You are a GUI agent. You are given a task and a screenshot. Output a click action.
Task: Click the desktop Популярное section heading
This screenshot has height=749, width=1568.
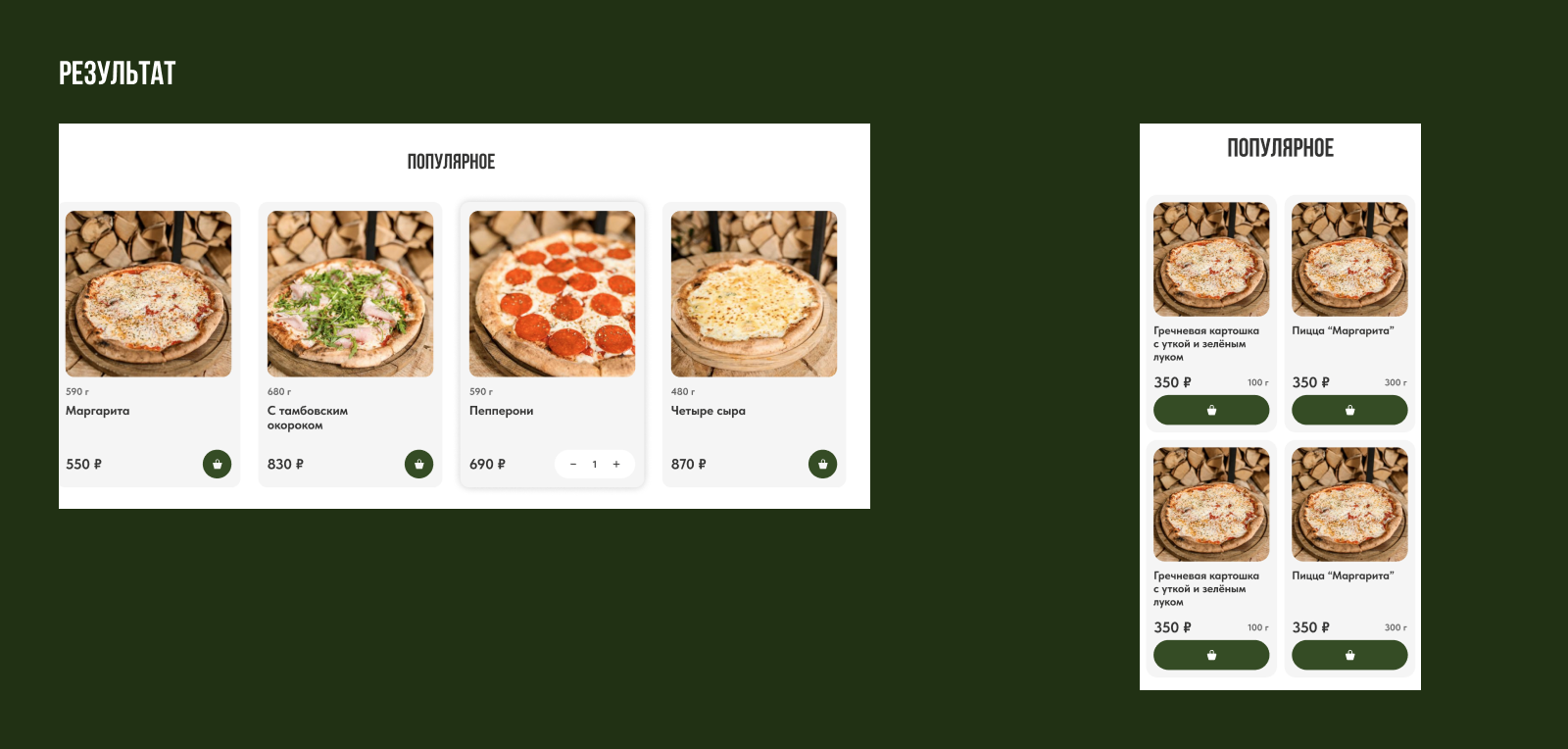[x=451, y=162]
